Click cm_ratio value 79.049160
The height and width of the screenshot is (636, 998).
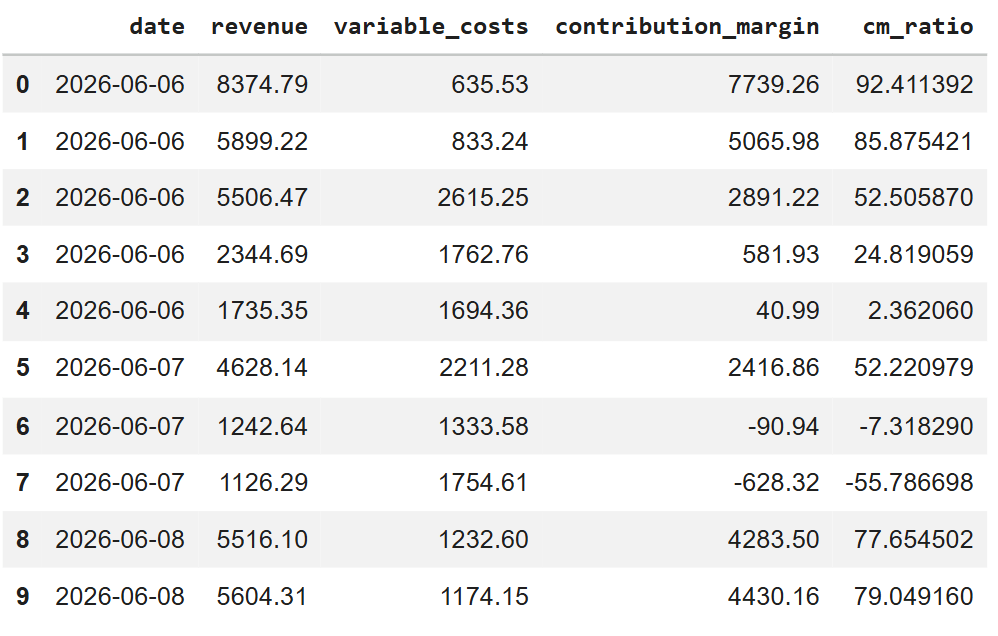tap(913, 597)
